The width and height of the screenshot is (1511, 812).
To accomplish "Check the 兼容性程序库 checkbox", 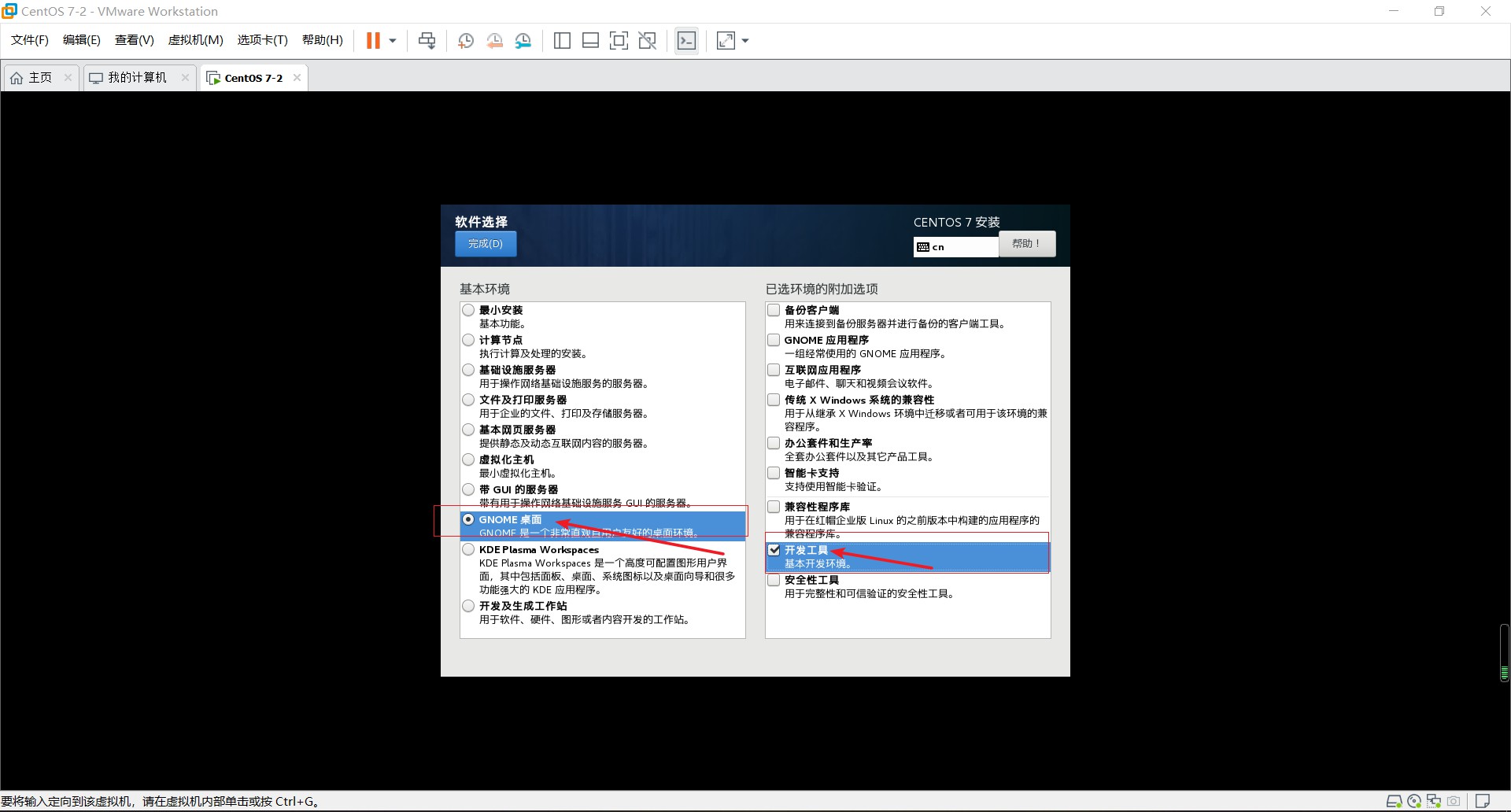I will (x=774, y=507).
